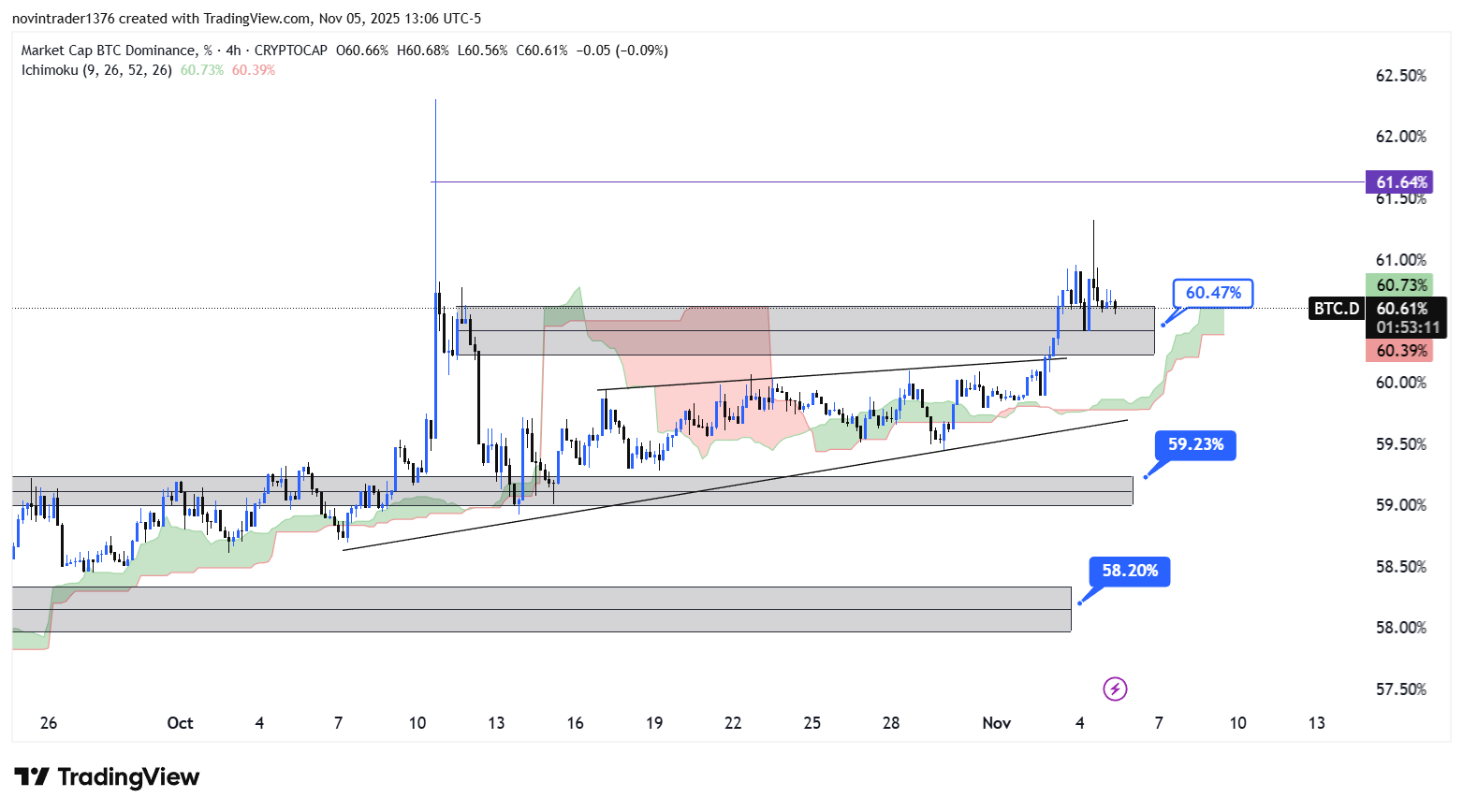This screenshot has height=812, width=1463.
Task: Open the Ichimoku (9, 26, 52, 26) indicator legend
Action: [96, 70]
